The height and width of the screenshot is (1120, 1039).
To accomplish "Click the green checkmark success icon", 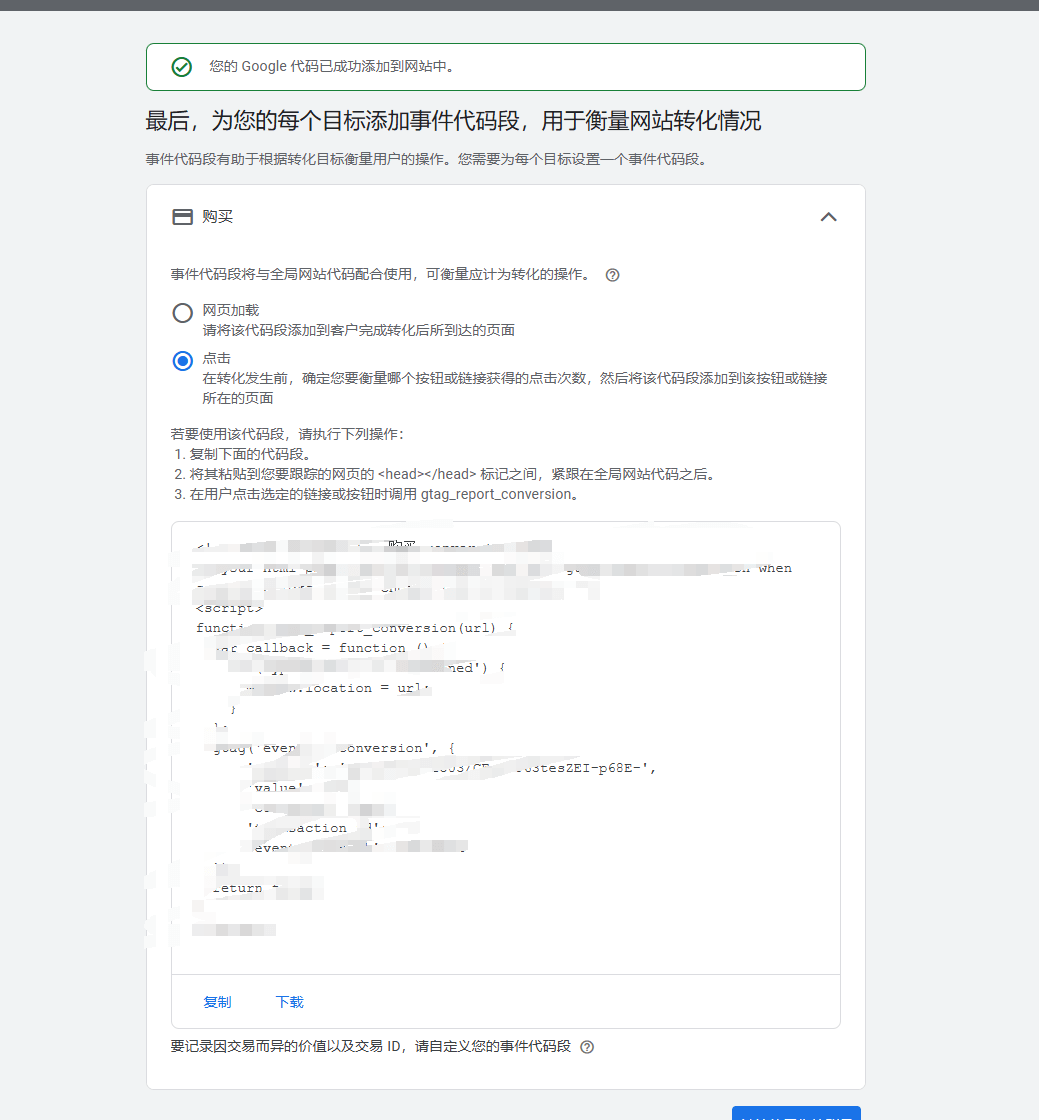I will pyautogui.click(x=181, y=67).
